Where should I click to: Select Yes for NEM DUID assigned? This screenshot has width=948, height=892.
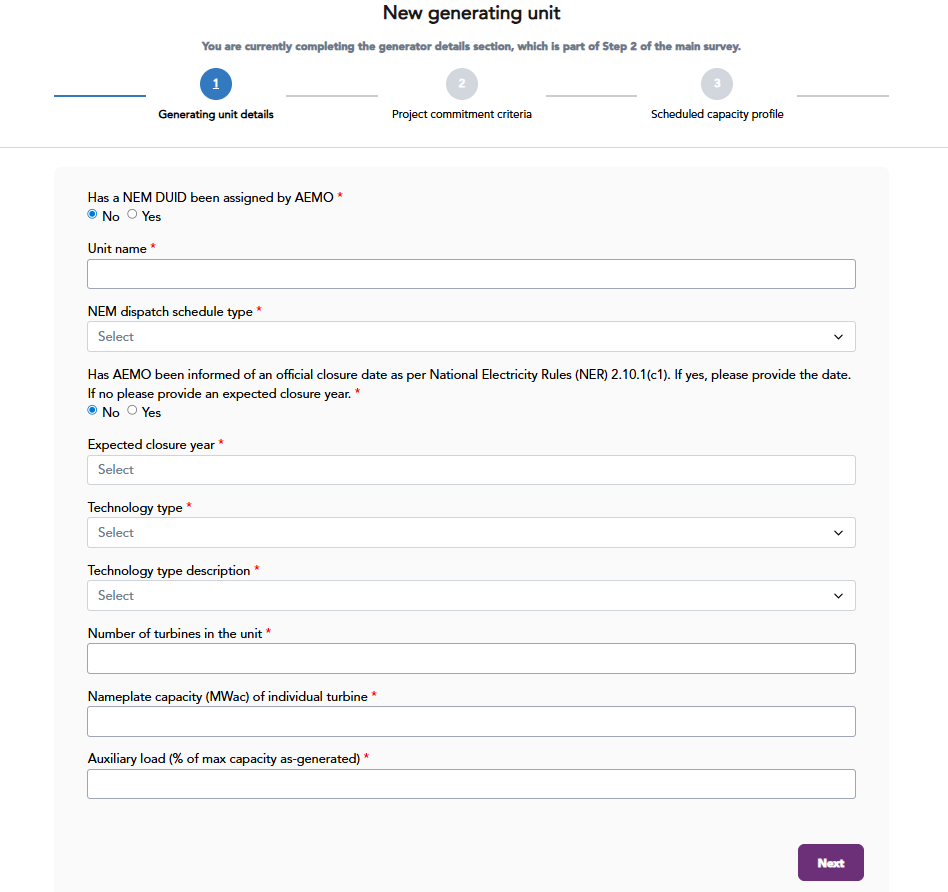(x=133, y=215)
